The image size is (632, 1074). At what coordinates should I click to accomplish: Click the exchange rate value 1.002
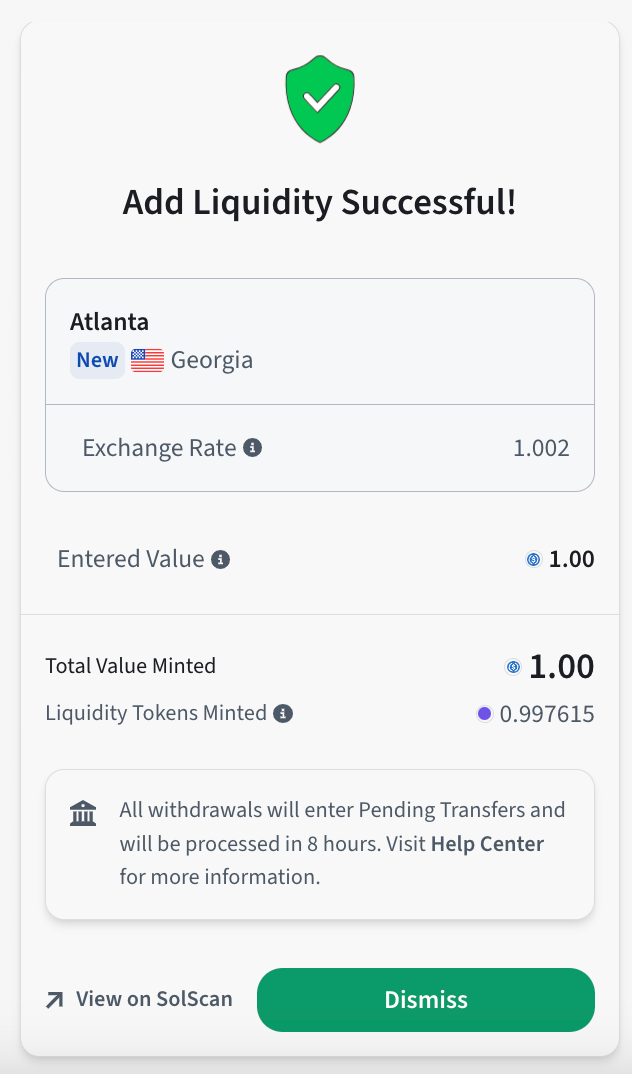[541, 448]
